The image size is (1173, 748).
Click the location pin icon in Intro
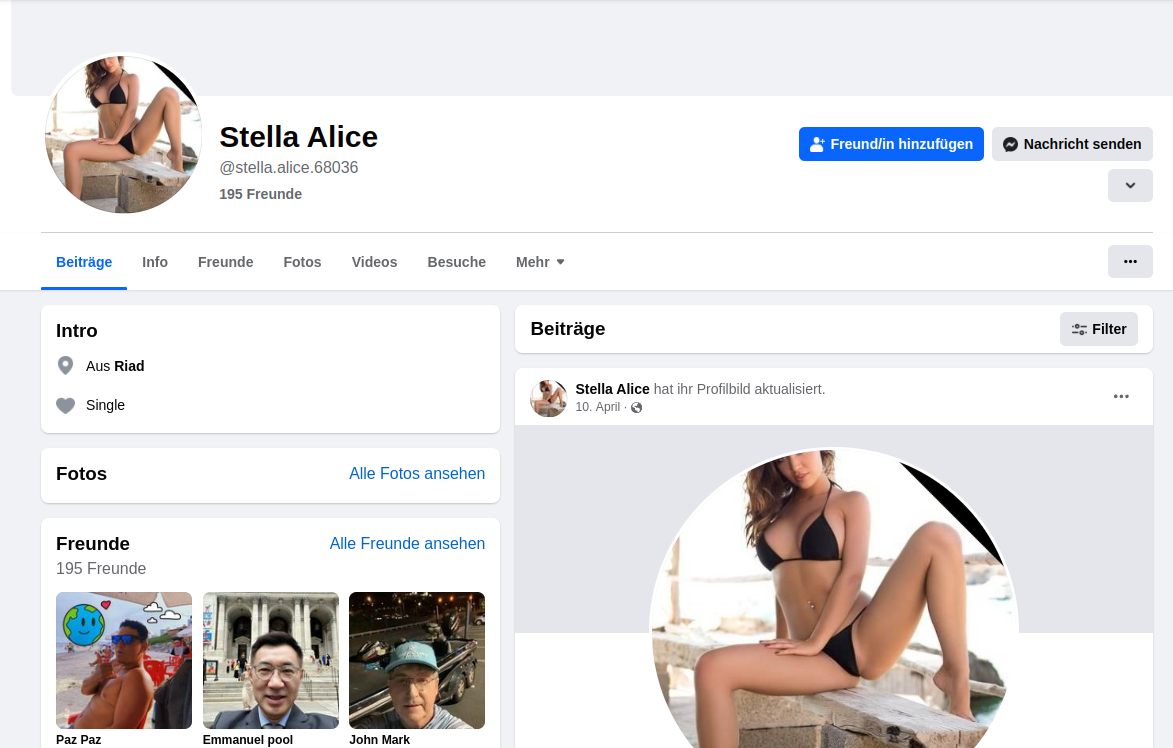click(66, 366)
